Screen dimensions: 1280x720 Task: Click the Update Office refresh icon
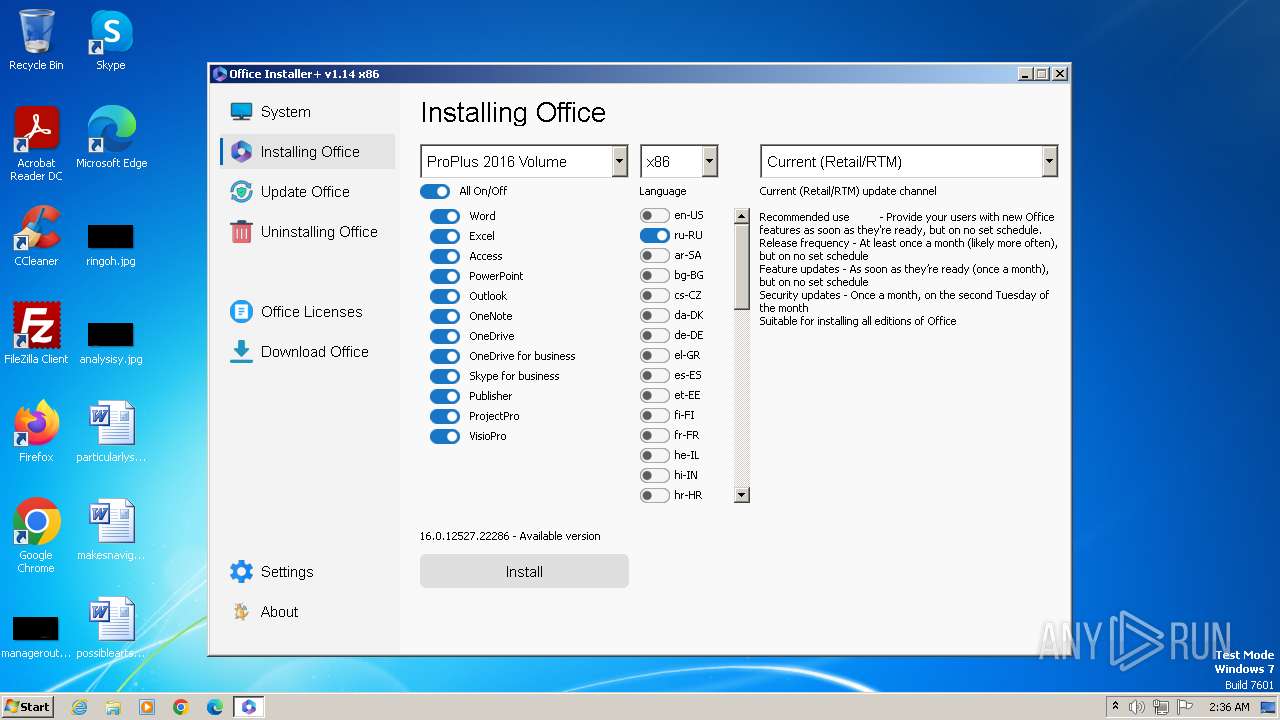click(241, 192)
